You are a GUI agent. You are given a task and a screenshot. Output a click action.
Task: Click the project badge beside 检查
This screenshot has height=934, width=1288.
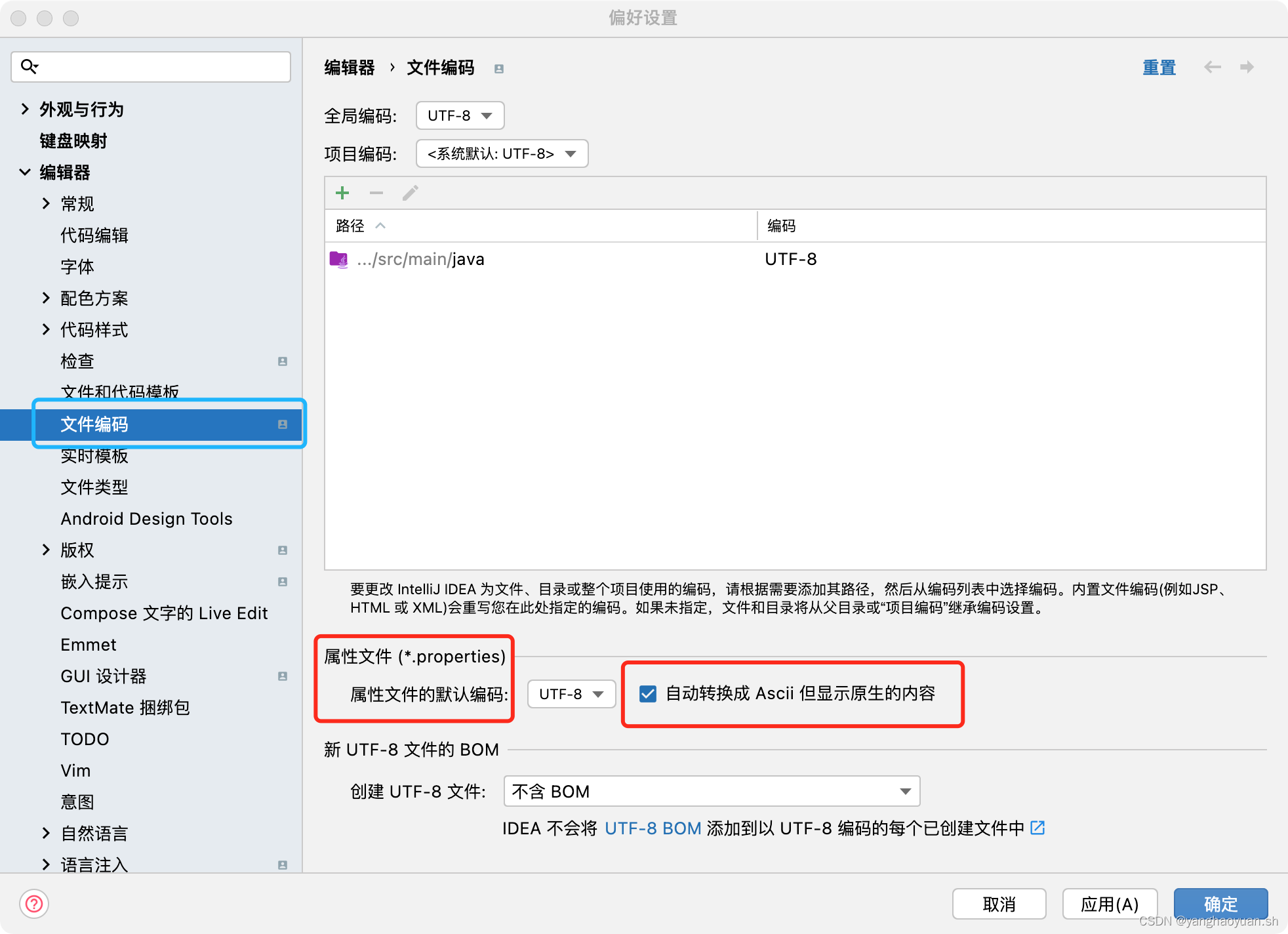283,361
